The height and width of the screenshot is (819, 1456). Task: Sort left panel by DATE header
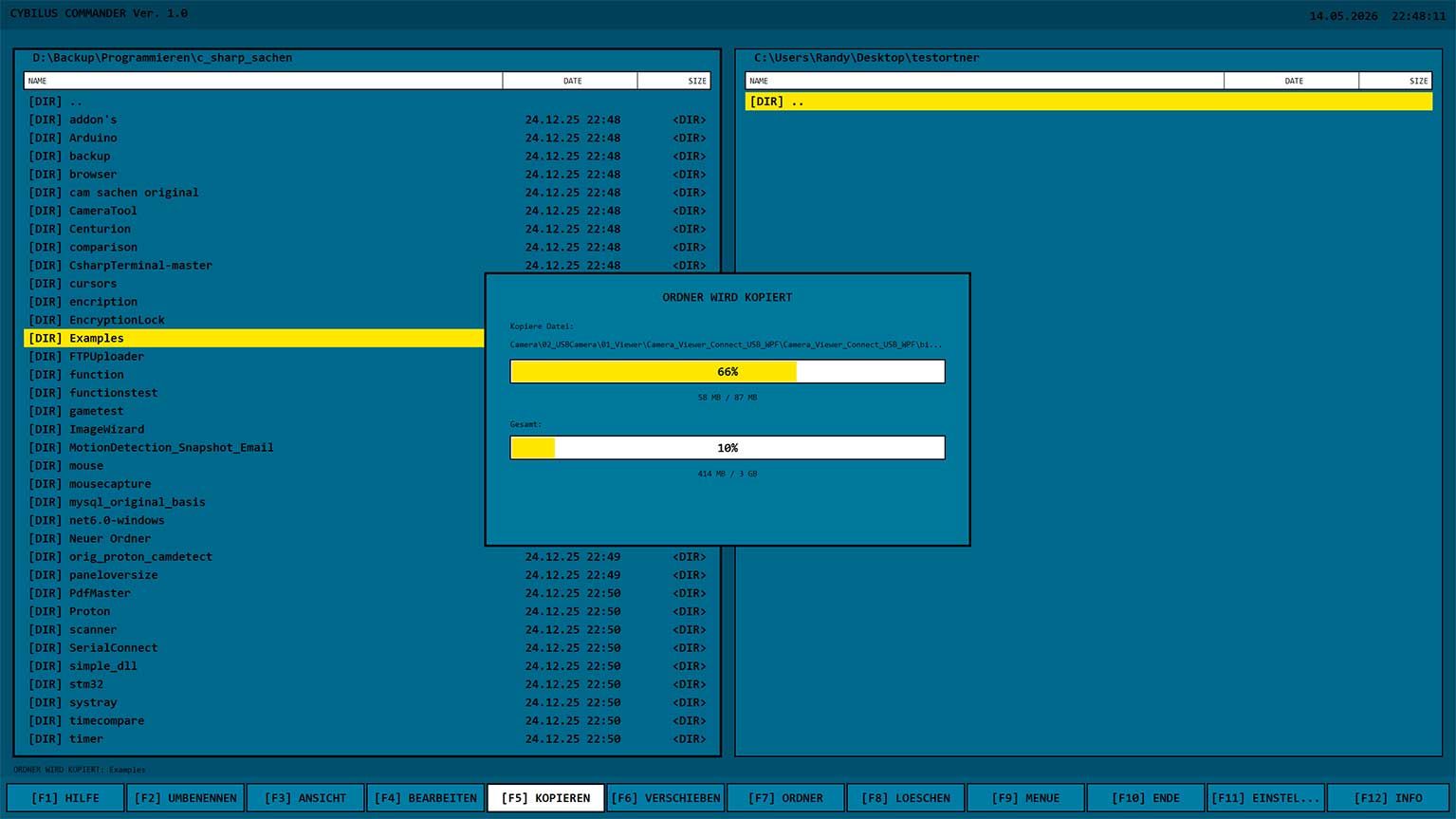tap(570, 81)
